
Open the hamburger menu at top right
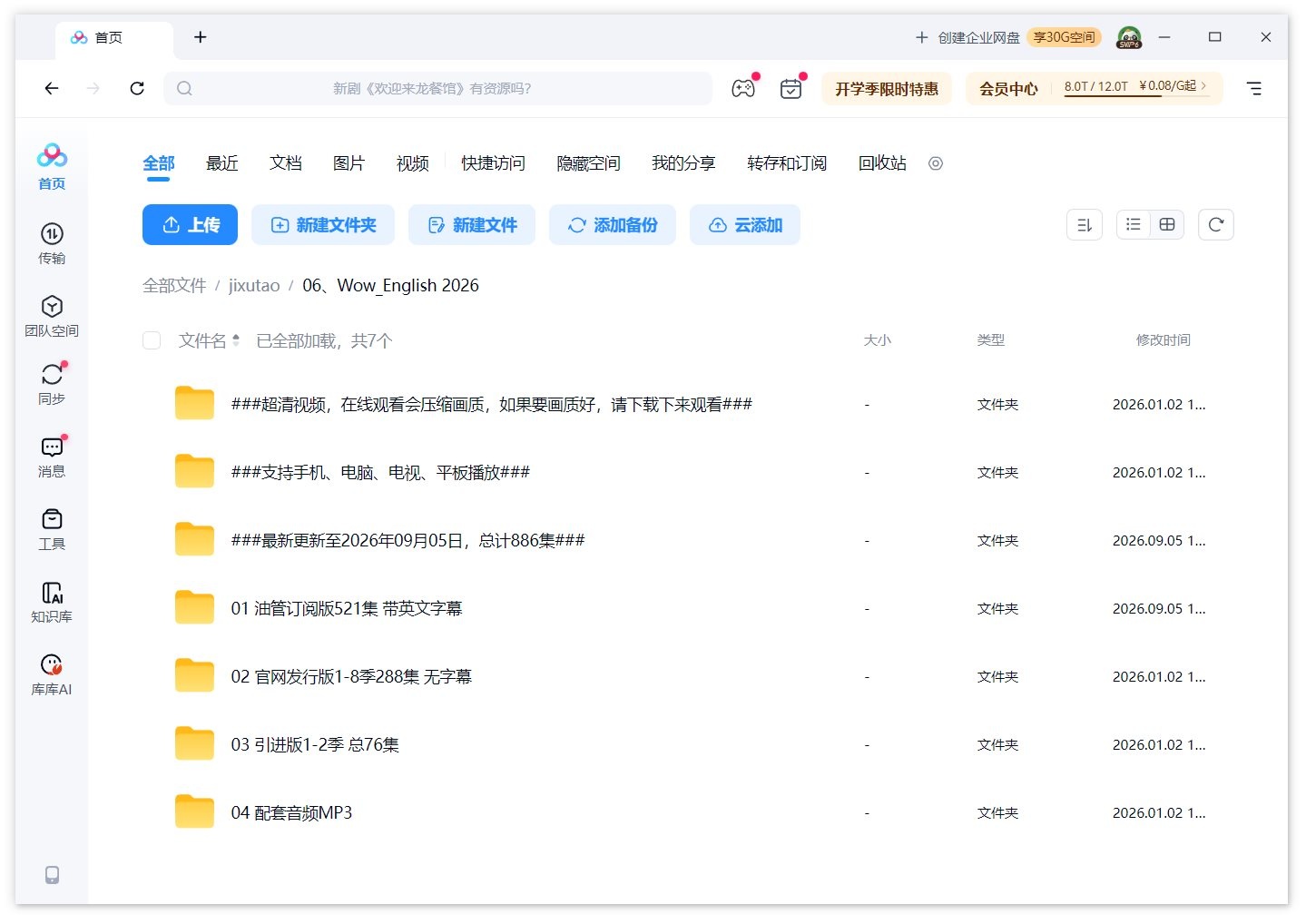coord(1254,88)
